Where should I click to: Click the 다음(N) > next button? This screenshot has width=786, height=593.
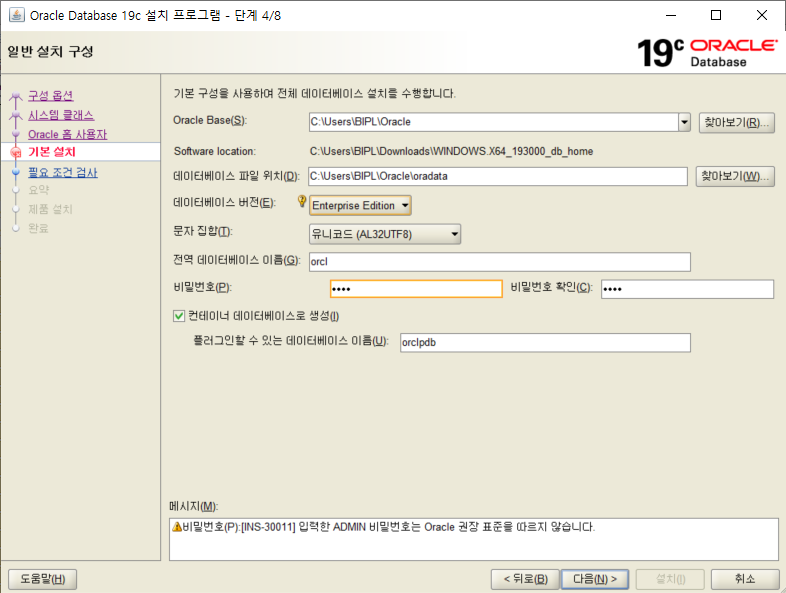click(595, 579)
